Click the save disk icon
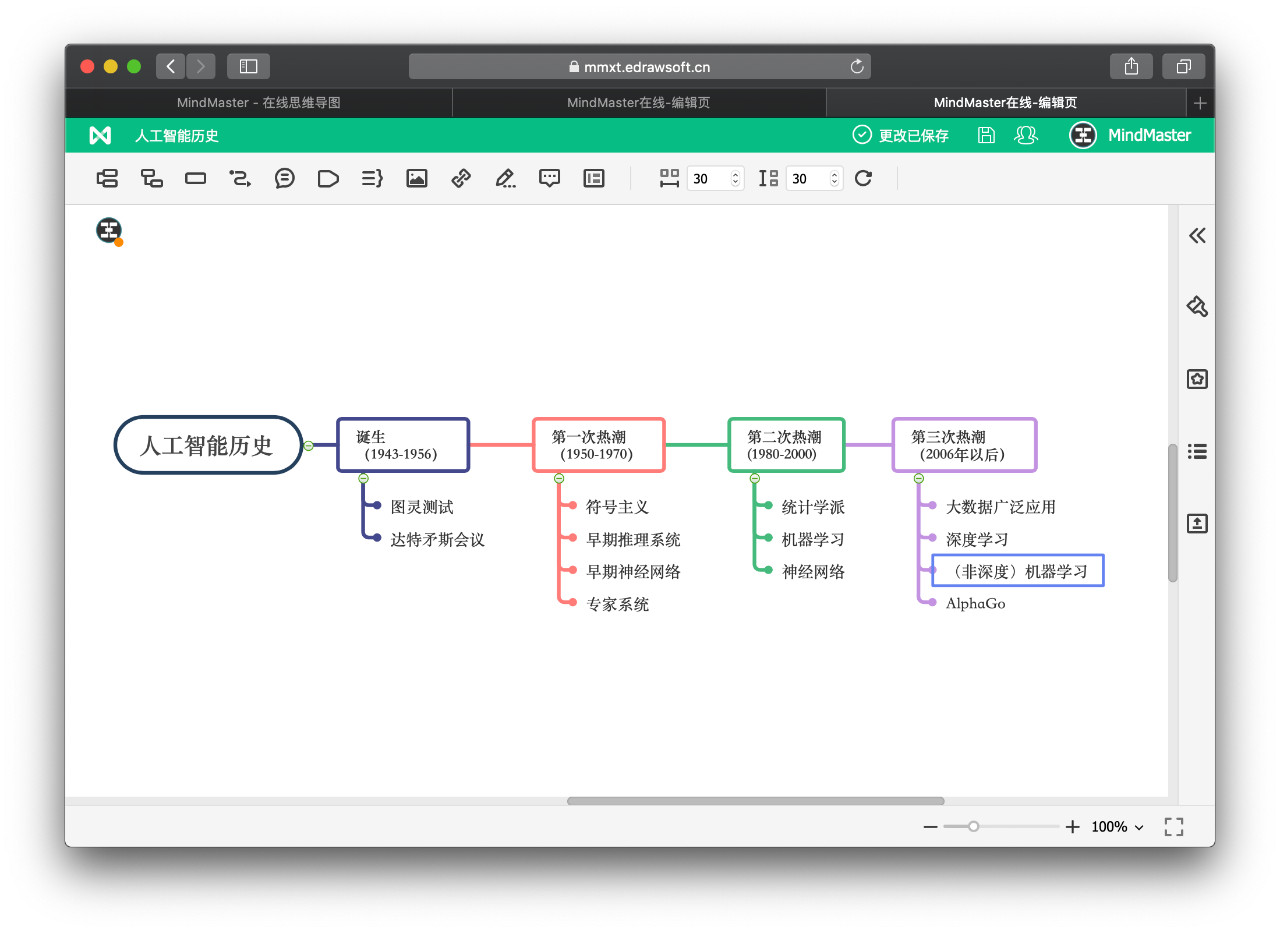Viewport: 1280px width, 932px height. click(x=986, y=135)
